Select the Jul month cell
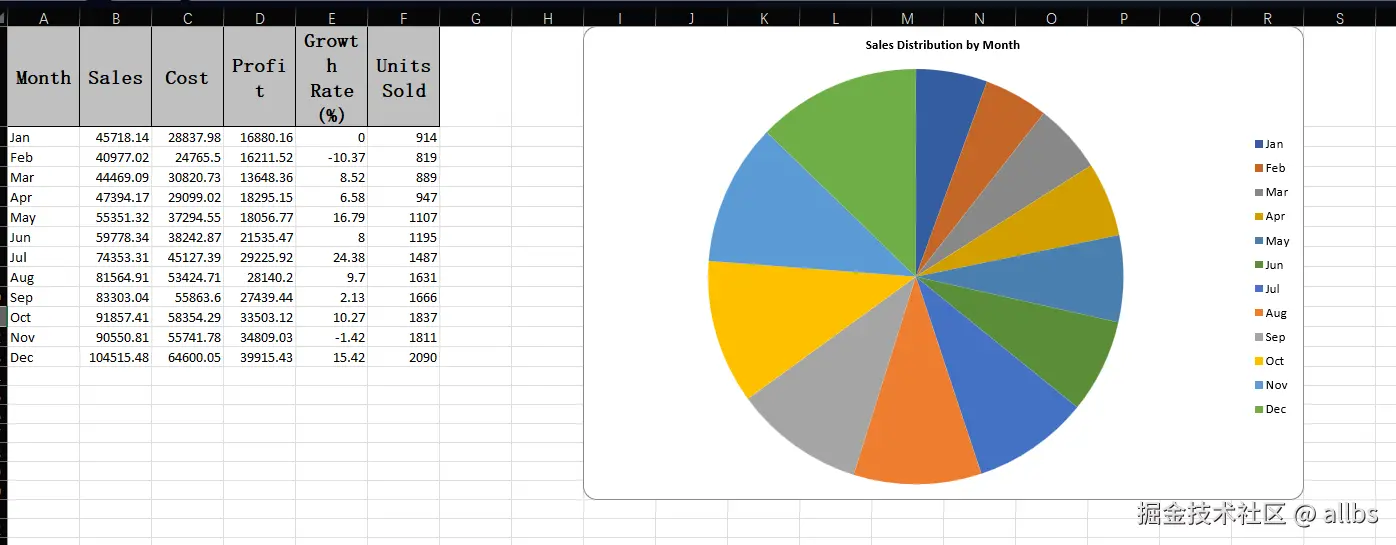 [43, 257]
